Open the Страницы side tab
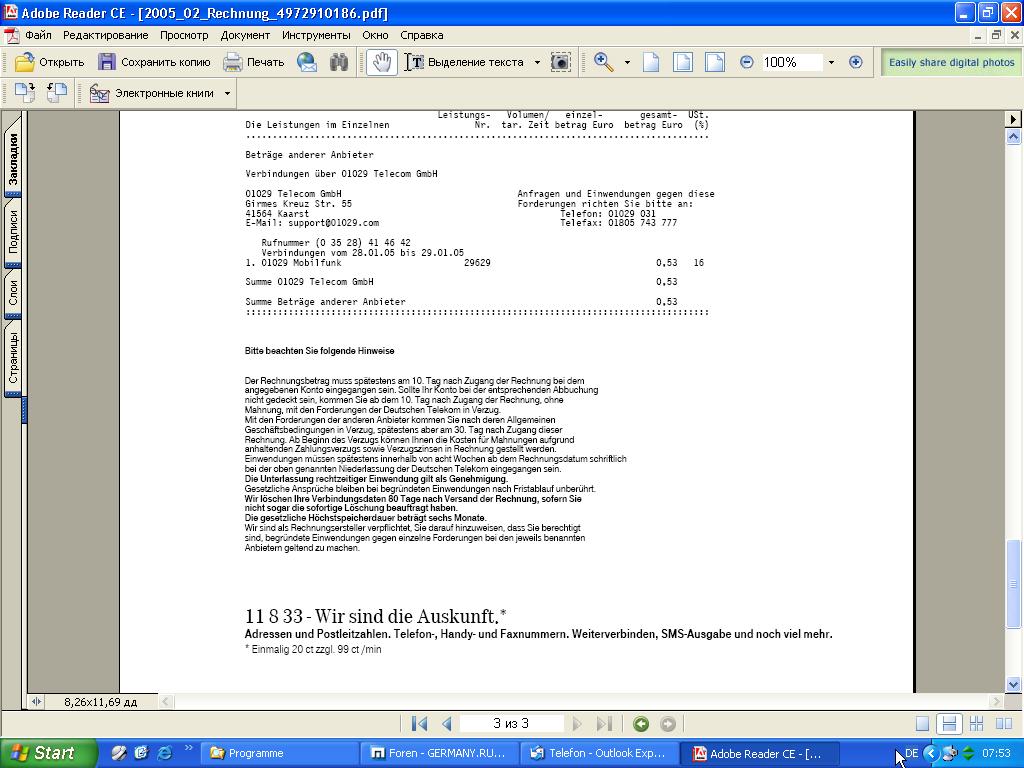Screen dimensions: 1024x768 pyautogui.click(x=13, y=357)
